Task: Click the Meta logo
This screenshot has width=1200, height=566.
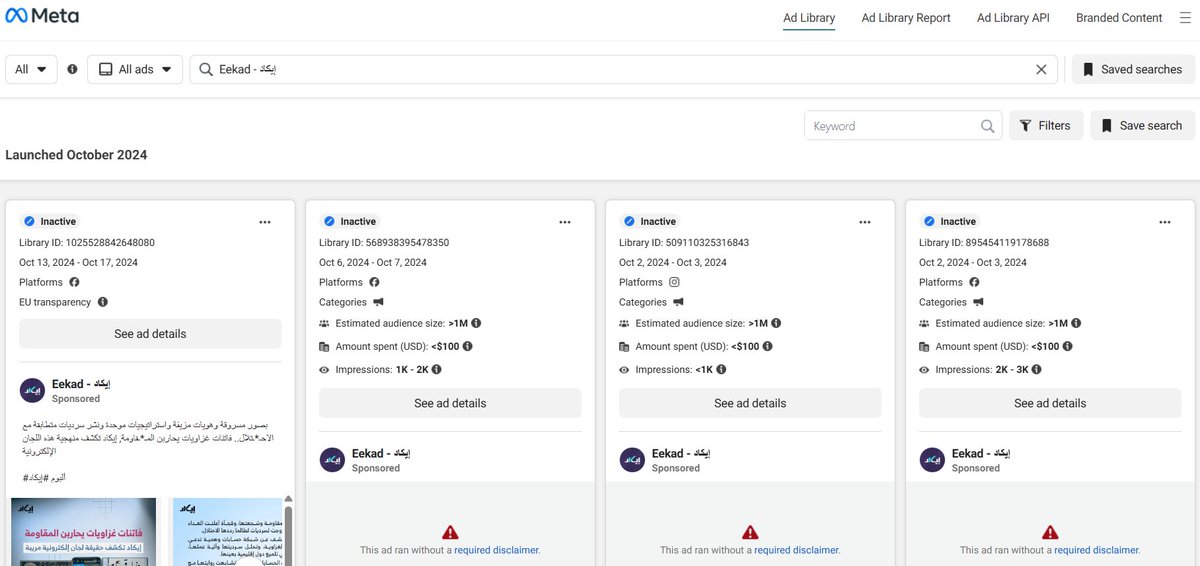Action: [42, 16]
